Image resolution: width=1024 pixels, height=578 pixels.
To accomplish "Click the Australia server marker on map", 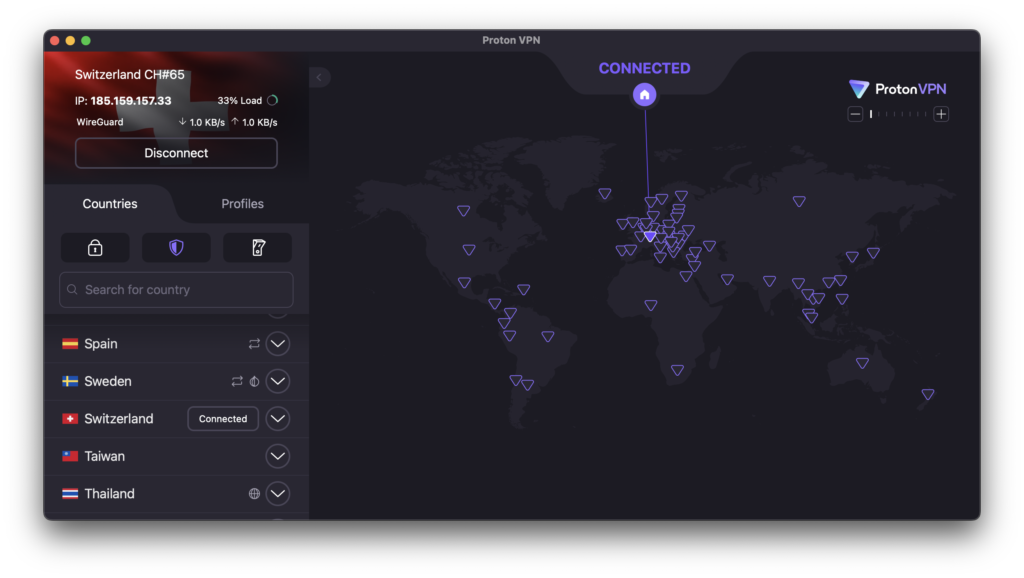I will click(x=863, y=363).
